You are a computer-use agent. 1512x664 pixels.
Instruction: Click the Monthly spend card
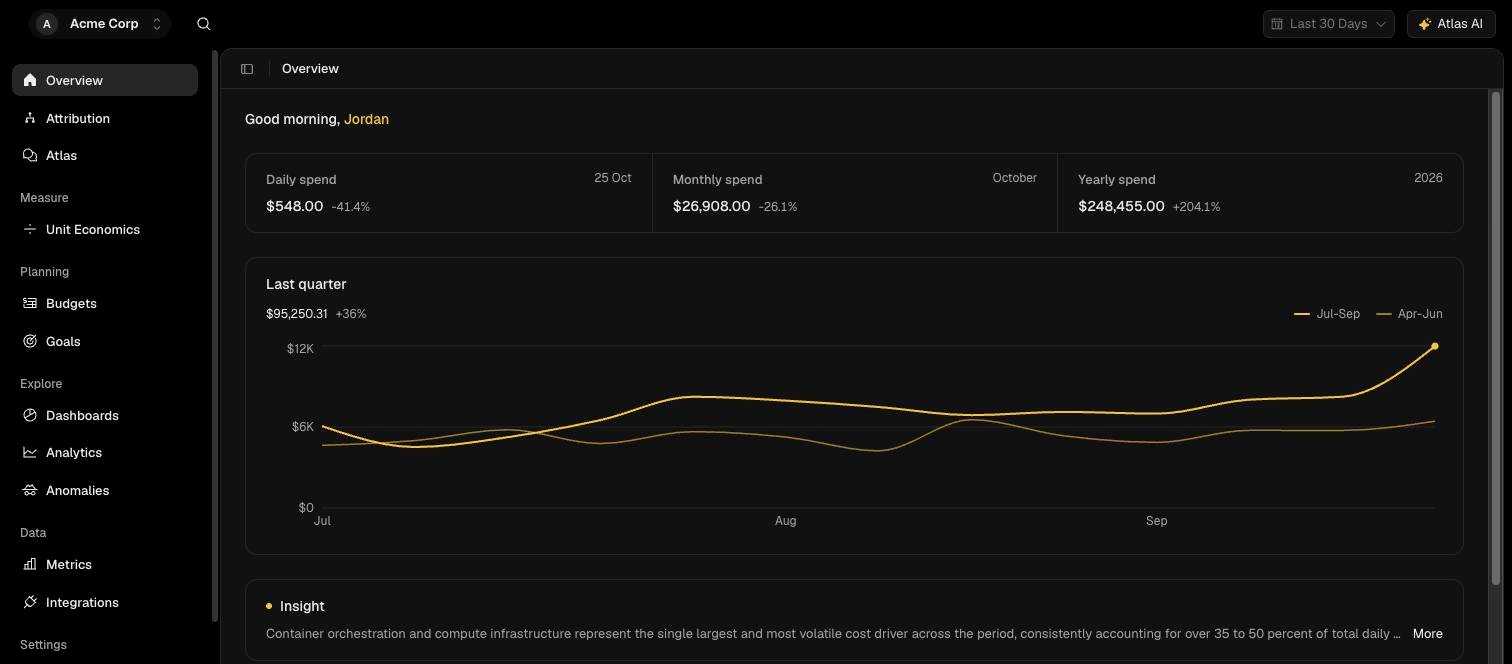click(855, 193)
